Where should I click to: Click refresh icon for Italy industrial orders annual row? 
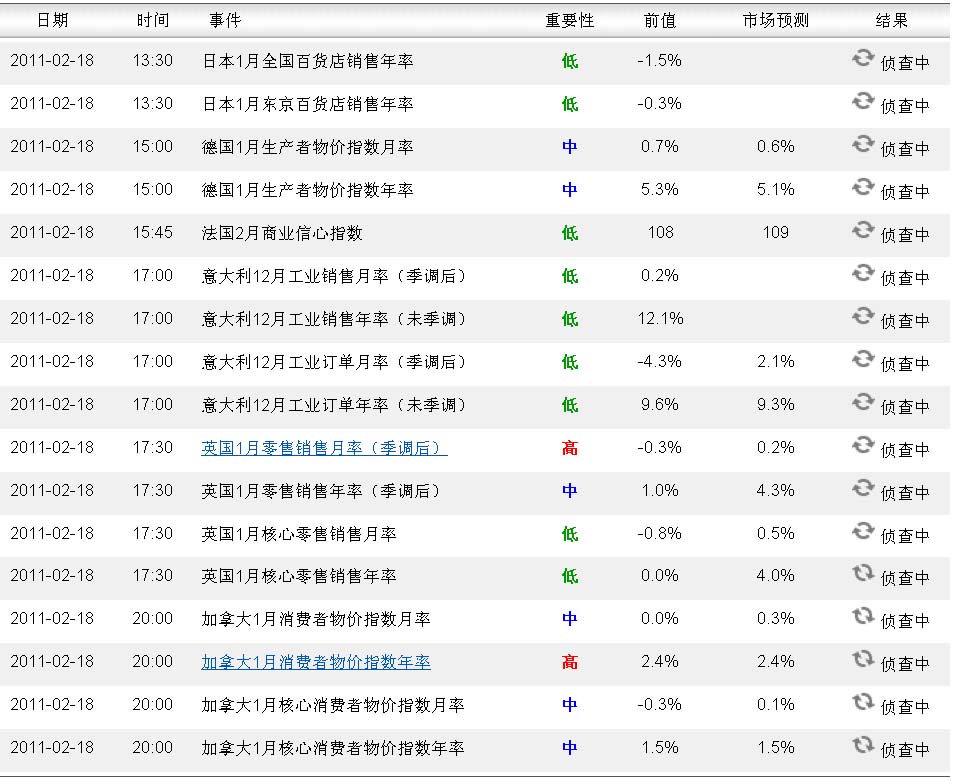tap(862, 402)
